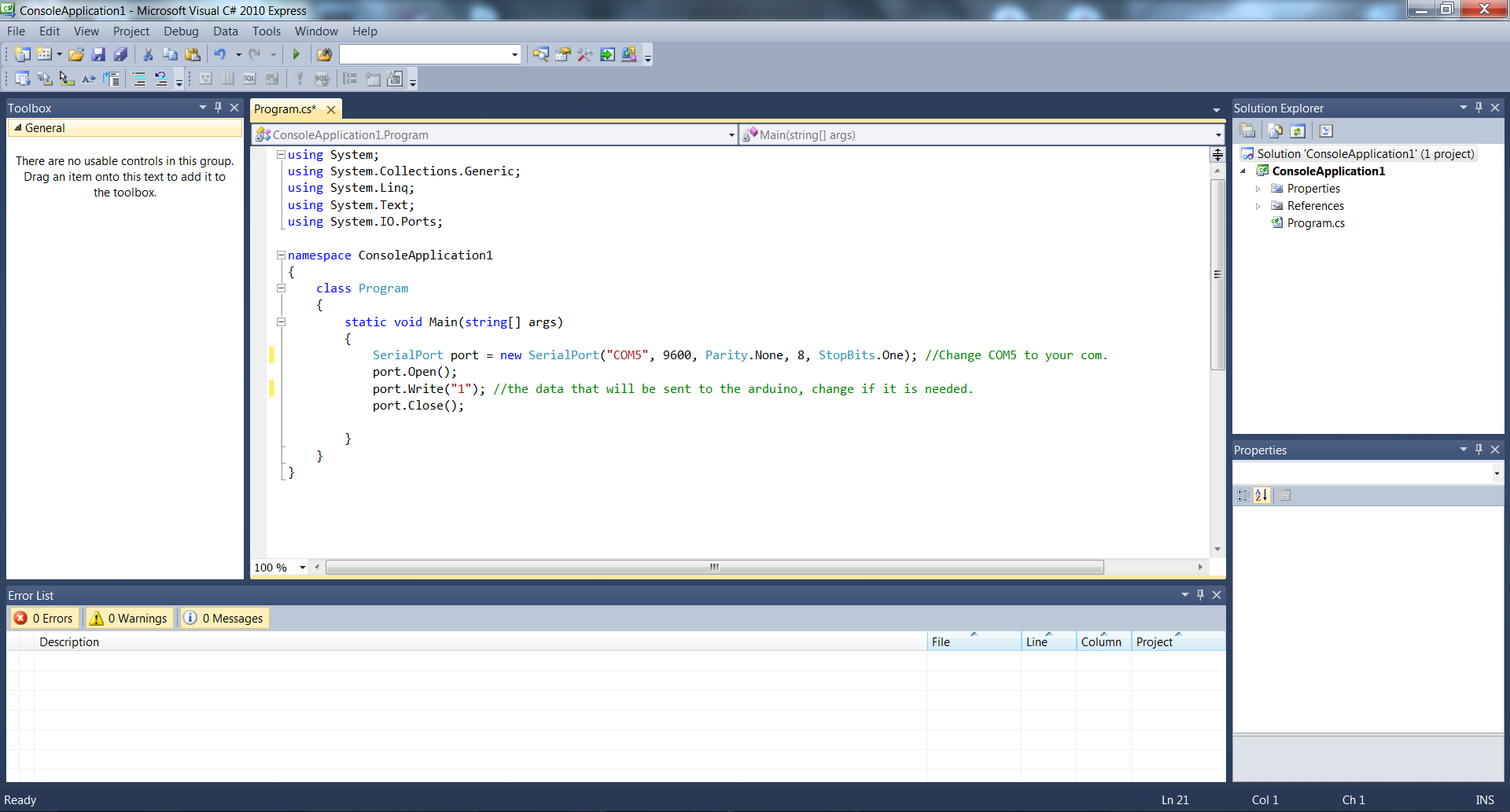Image resolution: width=1510 pixels, height=812 pixels.
Task: Click the Paste icon in the toolbar
Action: [193, 54]
